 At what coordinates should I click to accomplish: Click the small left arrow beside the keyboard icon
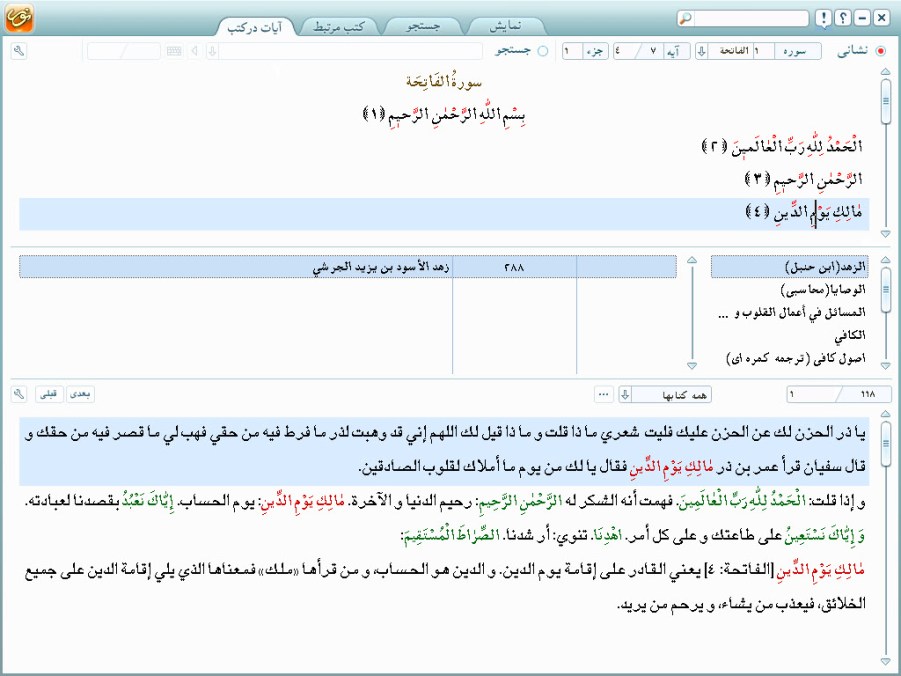[x=195, y=51]
